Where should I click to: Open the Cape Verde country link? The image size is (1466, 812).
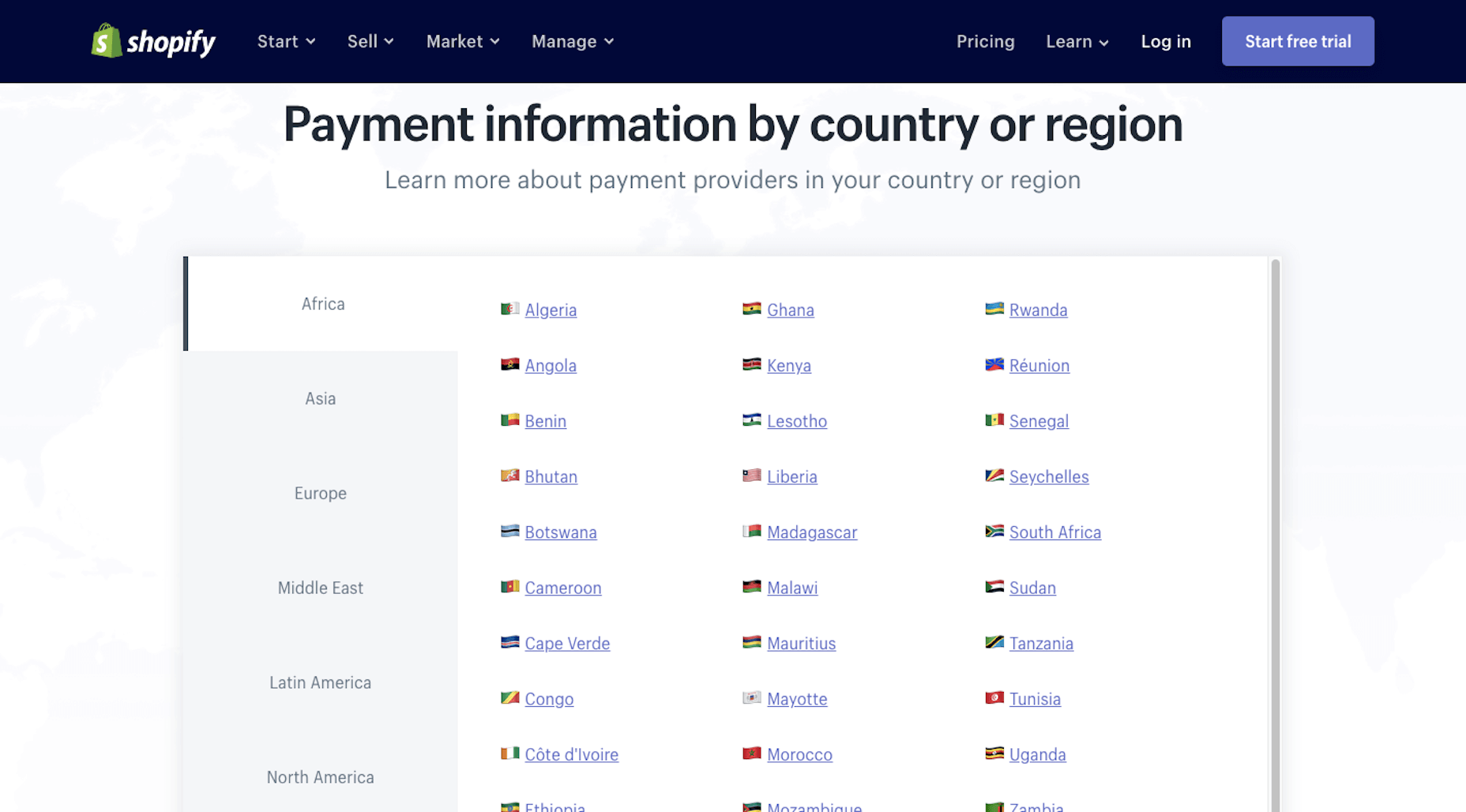tap(567, 643)
